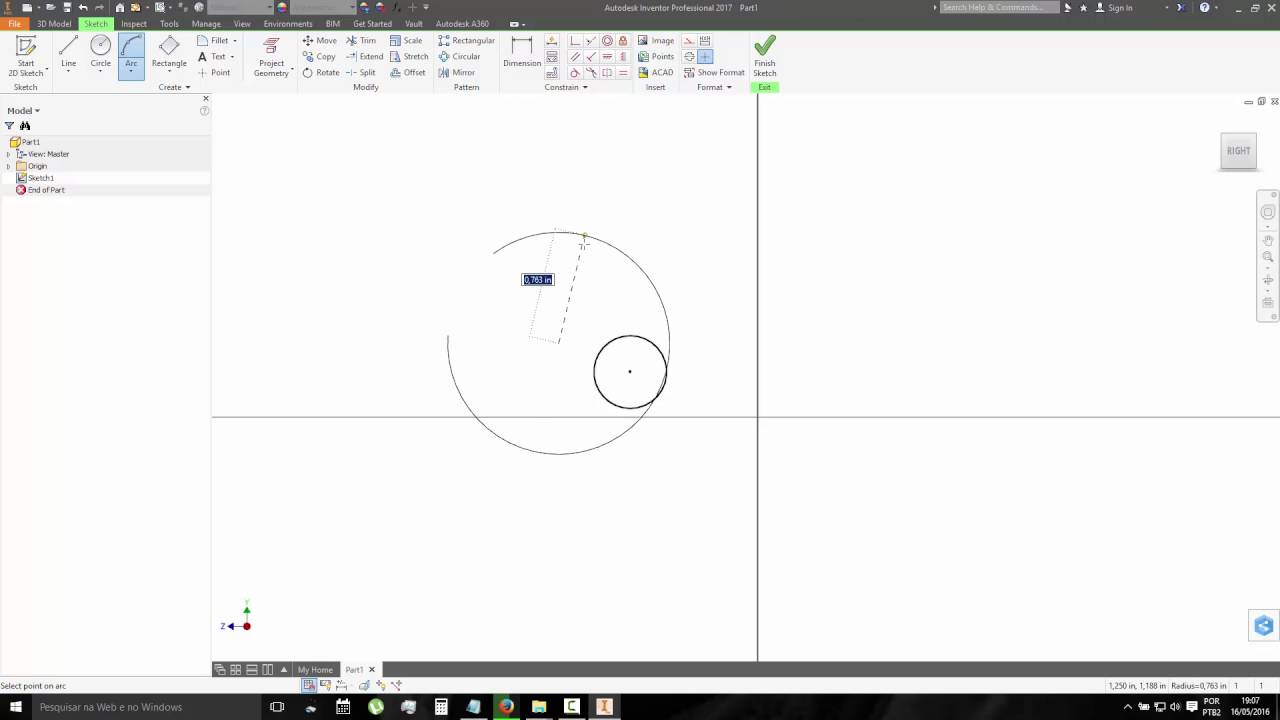Click the Project Geometry tool
The image size is (1280, 720).
[x=271, y=57]
